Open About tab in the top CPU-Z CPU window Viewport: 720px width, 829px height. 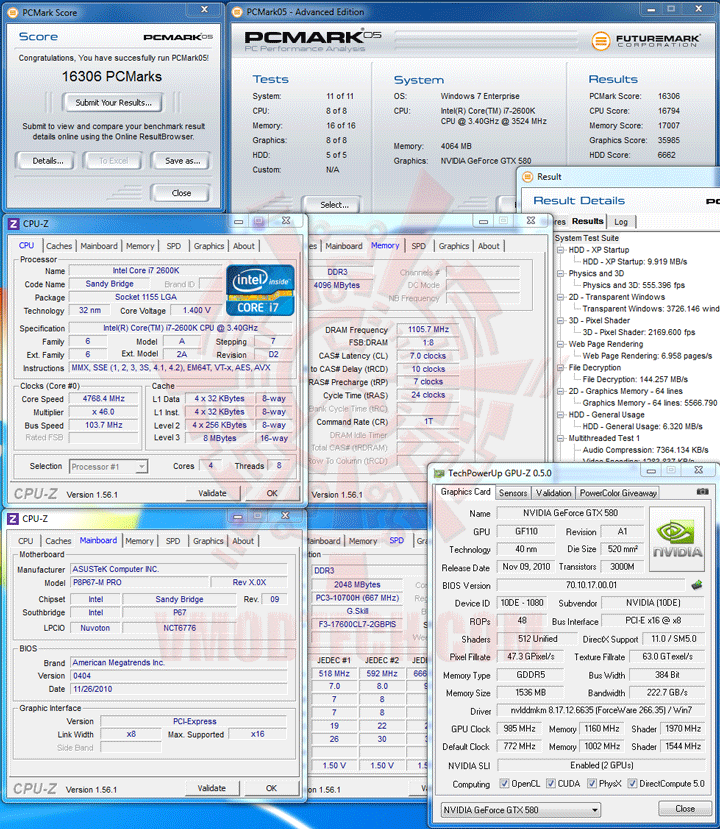coord(244,246)
